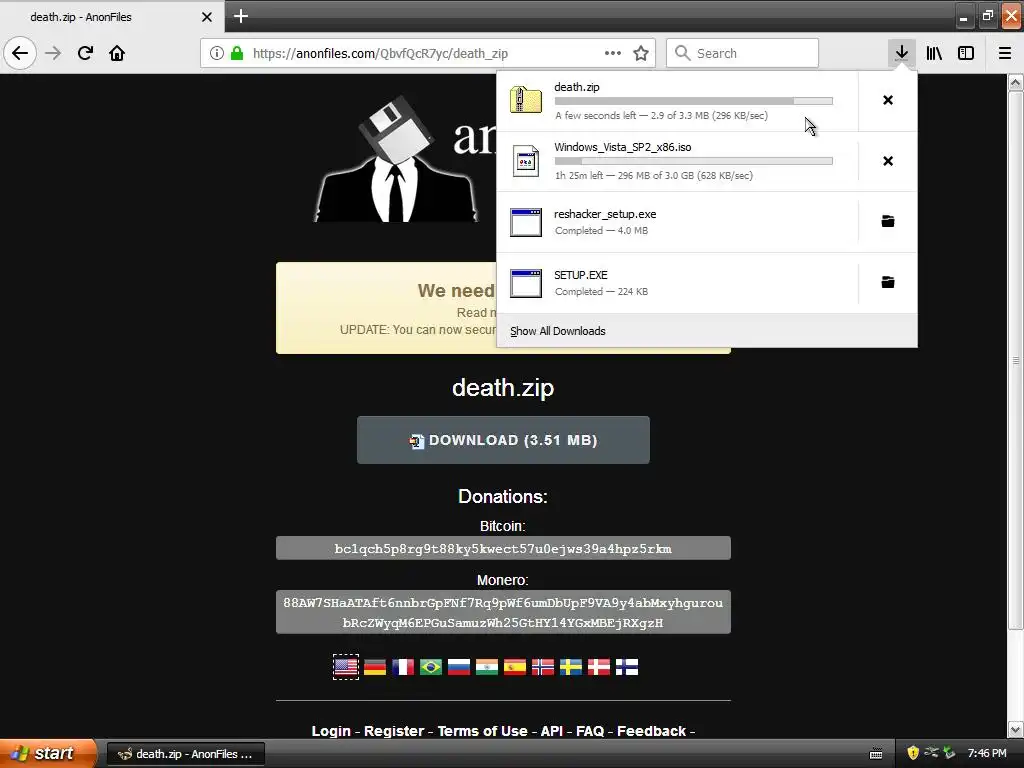Open the API link
1024x768 pixels.
551,731
